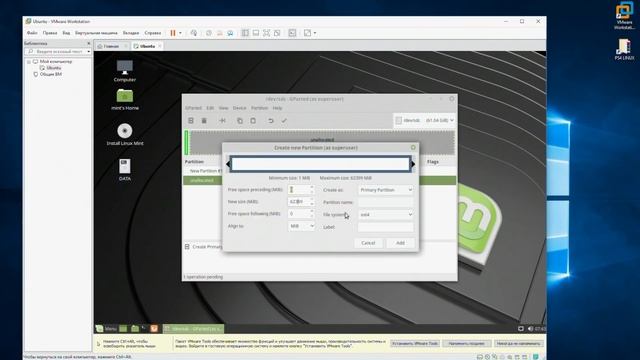Viewport: 640px width, 360px height.
Task: Open the Partition menu in GParted
Action: pos(259,108)
